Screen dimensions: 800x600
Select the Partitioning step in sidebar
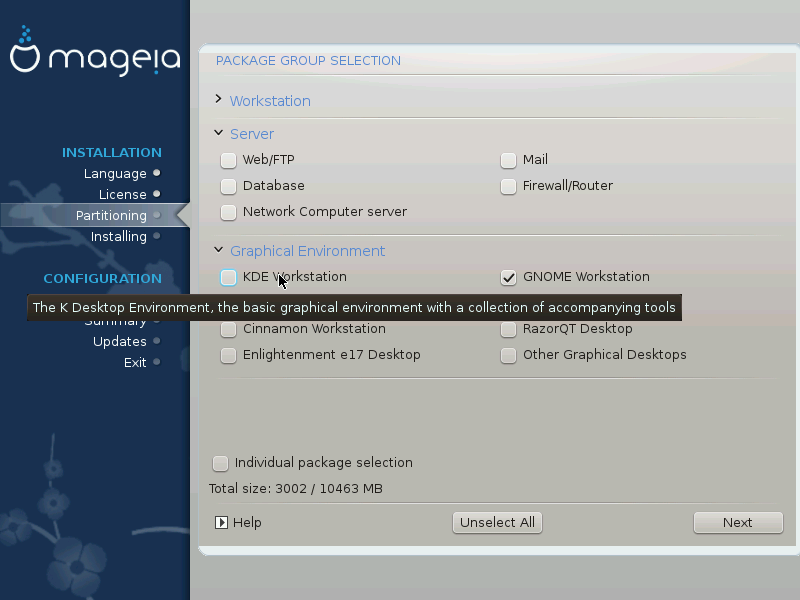(x=111, y=215)
